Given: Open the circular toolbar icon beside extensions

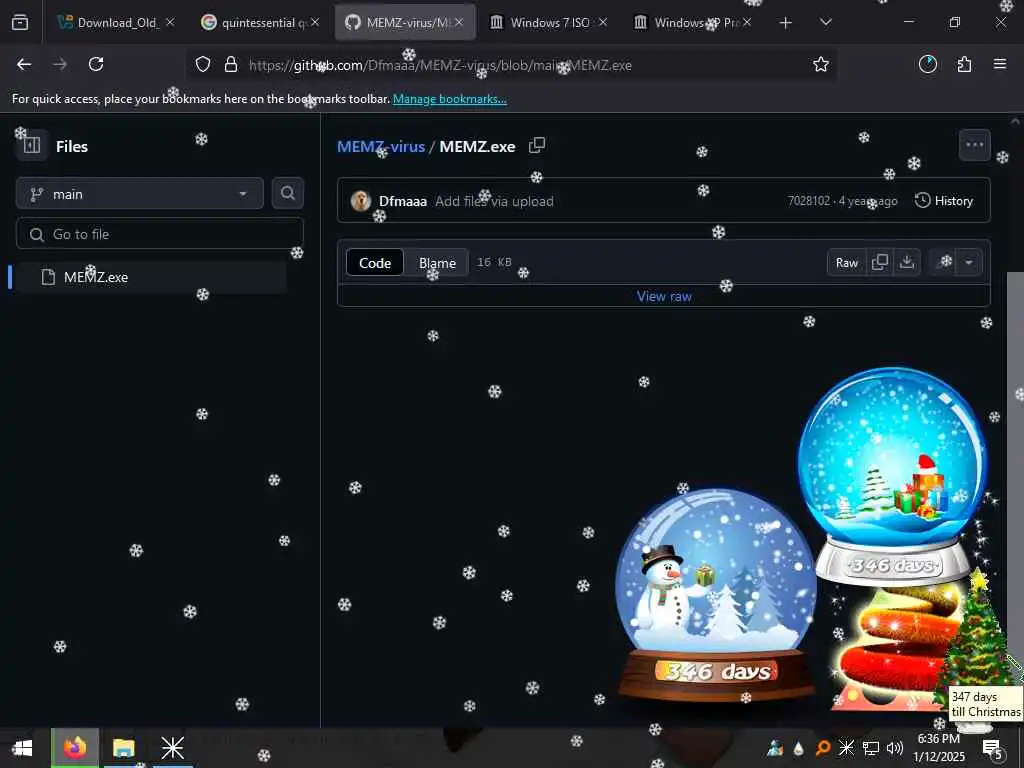Looking at the screenshot, I should [x=928, y=64].
